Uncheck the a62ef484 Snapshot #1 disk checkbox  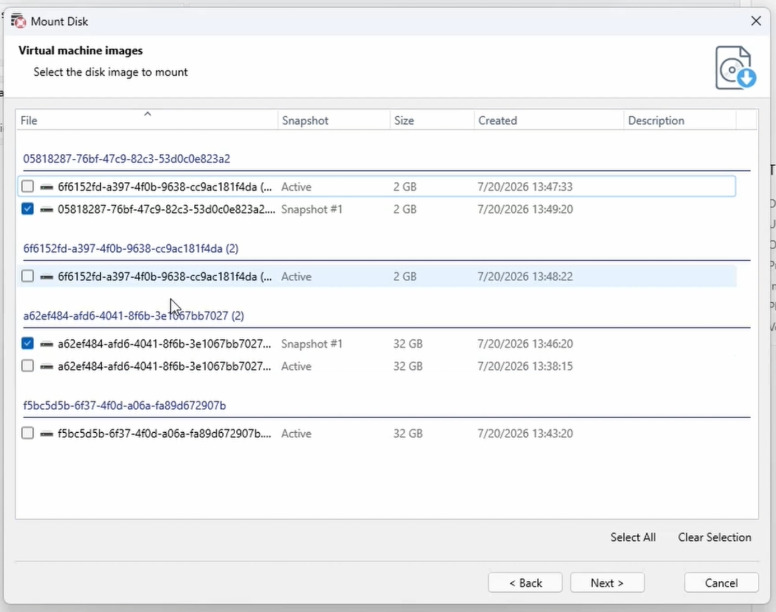point(28,343)
